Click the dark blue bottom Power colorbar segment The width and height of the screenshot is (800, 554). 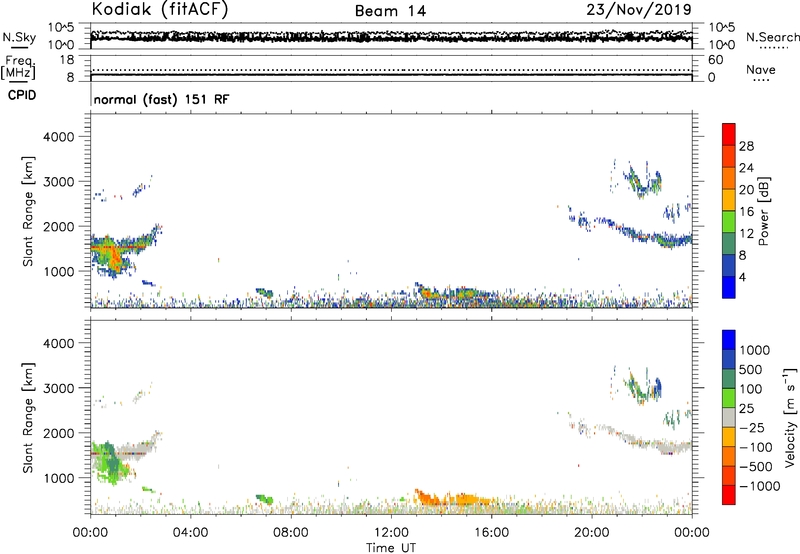[x=729, y=287]
